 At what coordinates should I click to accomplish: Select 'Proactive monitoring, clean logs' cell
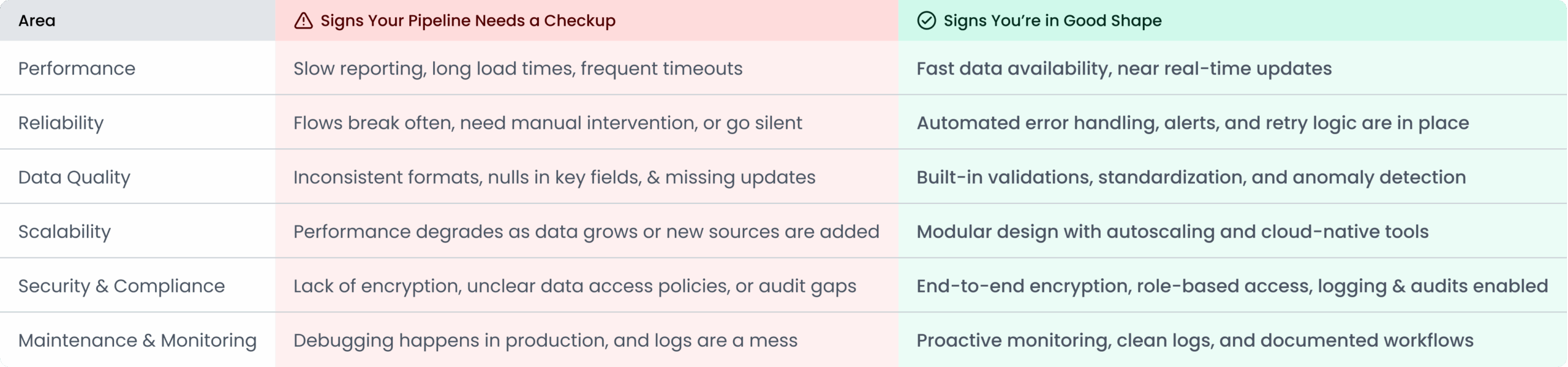1195,341
